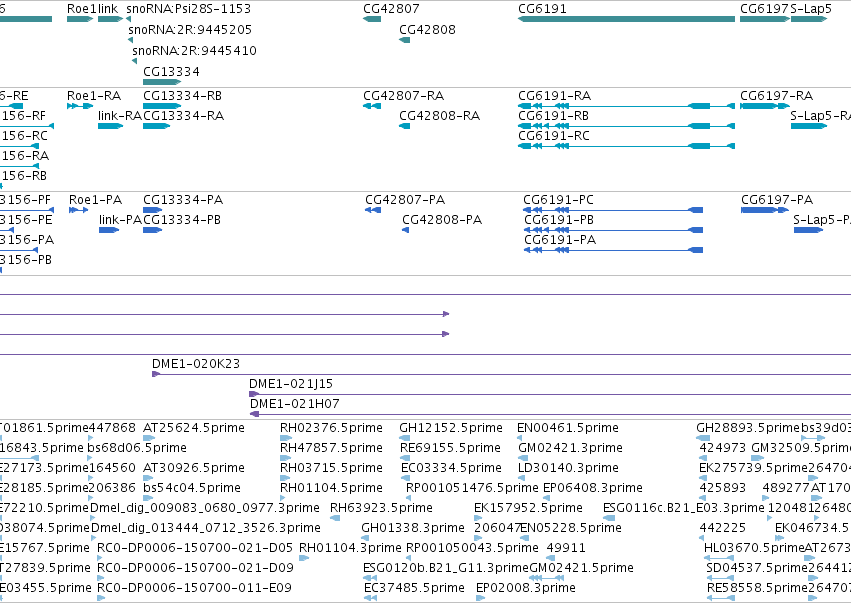Click EST GM02421.3prime
Viewport: 851px width, 603px height.
point(570,448)
